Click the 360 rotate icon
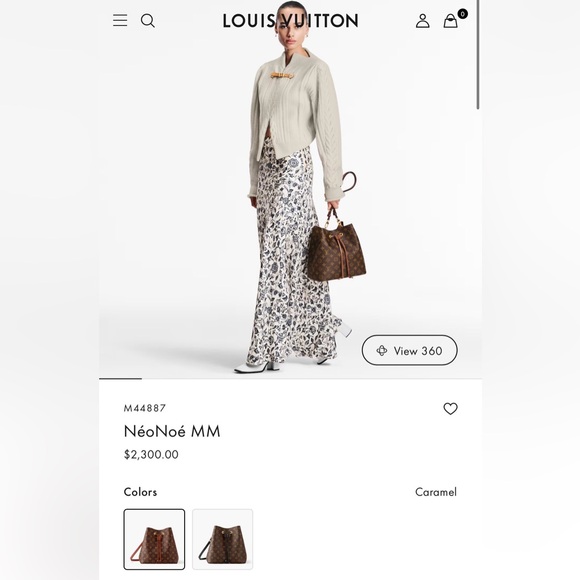The image size is (580, 580). point(382,350)
